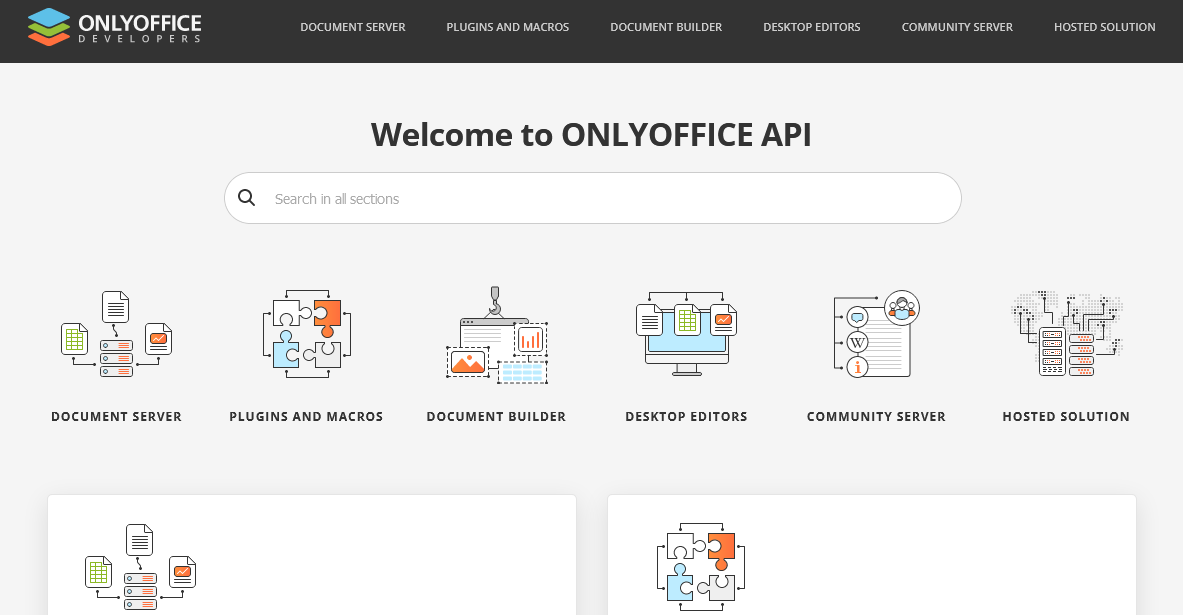Viewport: 1183px width, 615px height.
Task: Click puzzle icon in right bottom card
Action: pos(701,566)
